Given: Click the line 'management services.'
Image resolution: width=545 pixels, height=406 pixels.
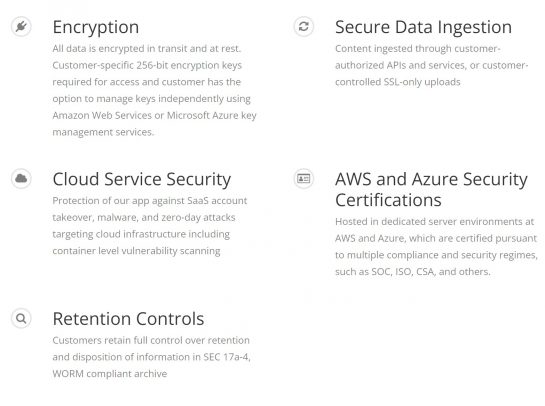Looking at the screenshot, I should pyautogui.click(x=103, y=132).
